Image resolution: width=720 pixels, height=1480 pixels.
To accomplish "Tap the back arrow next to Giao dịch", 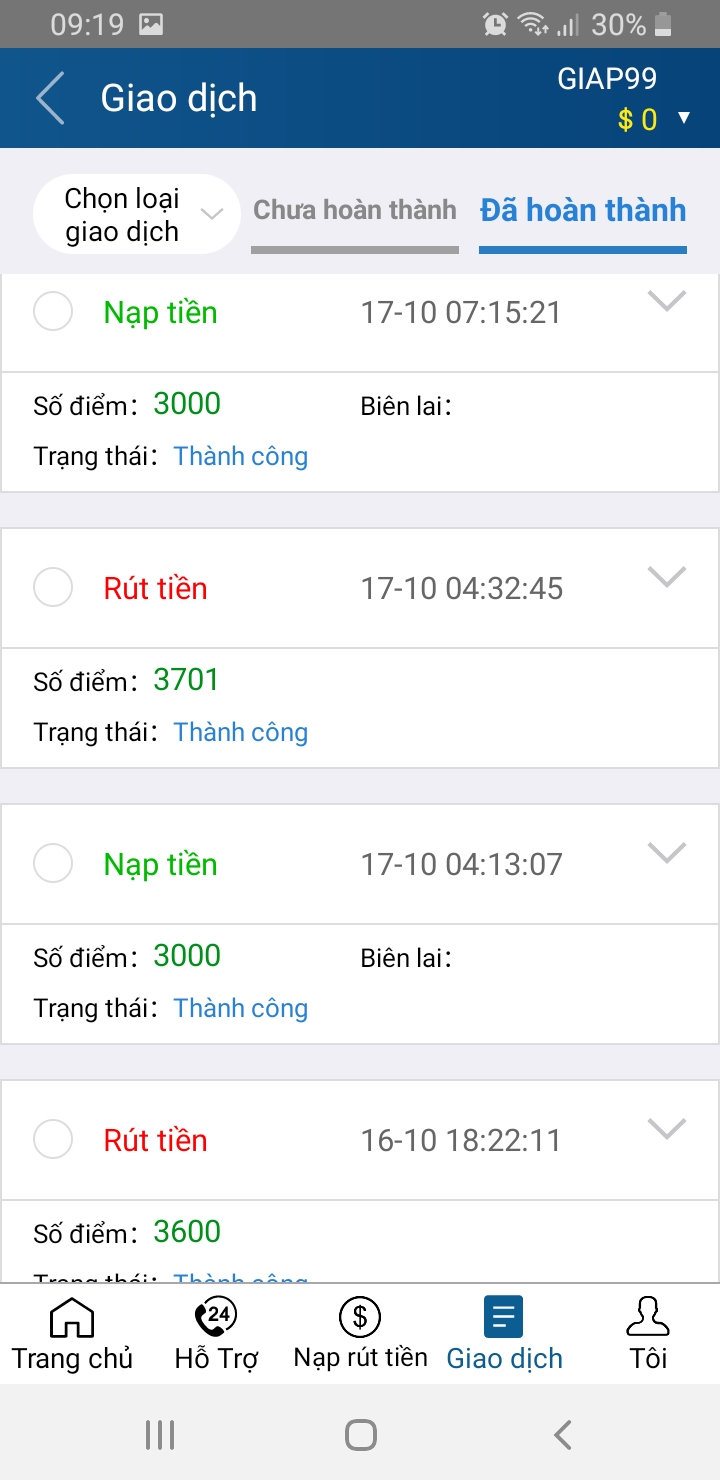I will point(50,98).
